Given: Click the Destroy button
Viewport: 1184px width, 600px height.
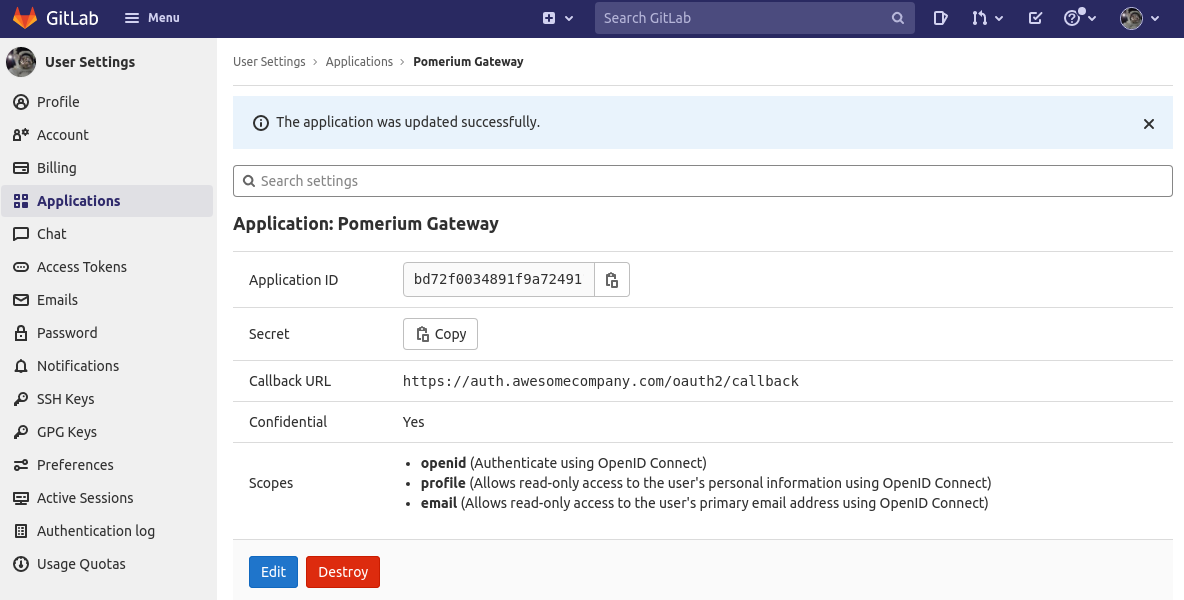Looking at the screenshot, I should [x=343, y=572].
